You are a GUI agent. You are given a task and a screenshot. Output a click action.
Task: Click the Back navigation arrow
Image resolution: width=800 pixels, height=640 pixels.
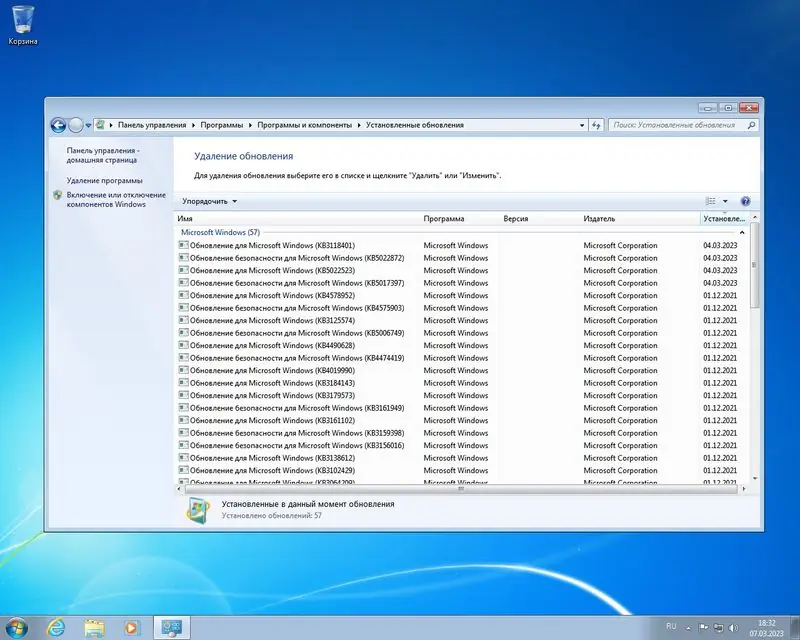58,125
